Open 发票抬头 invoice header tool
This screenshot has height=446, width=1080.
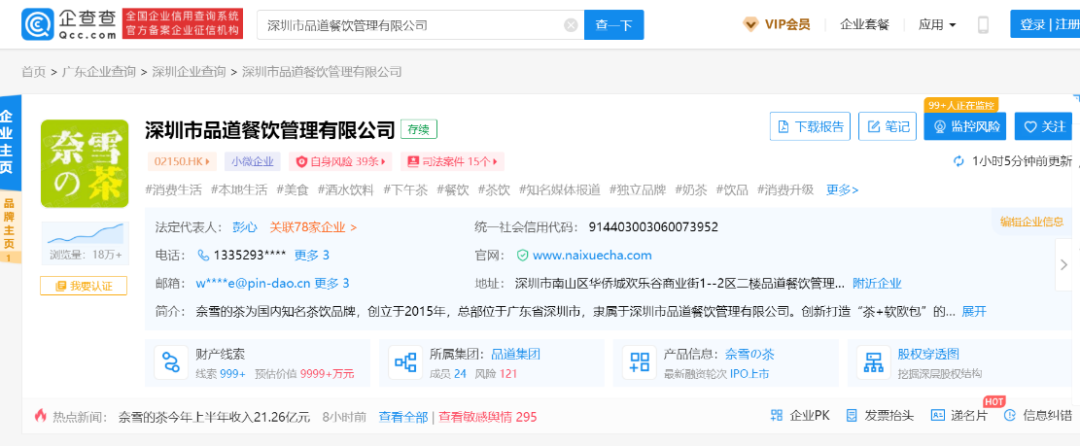click(880, 416)
